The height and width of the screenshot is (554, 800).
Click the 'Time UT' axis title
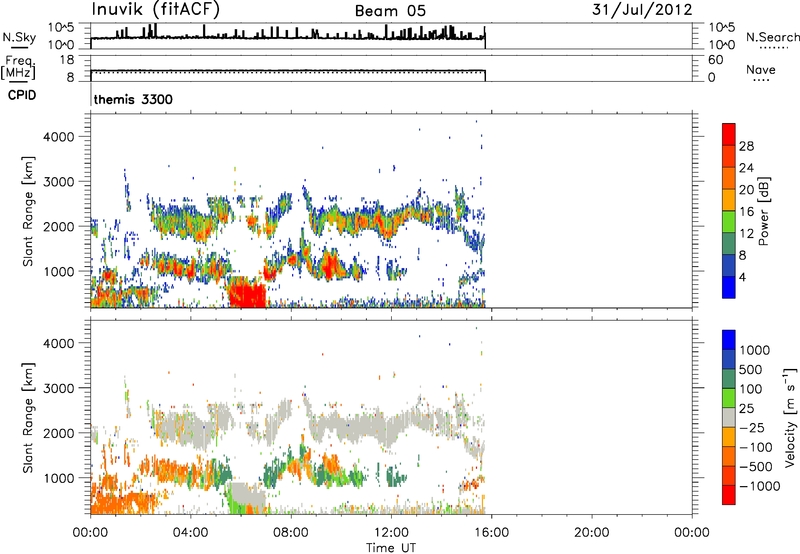point(391,547)
